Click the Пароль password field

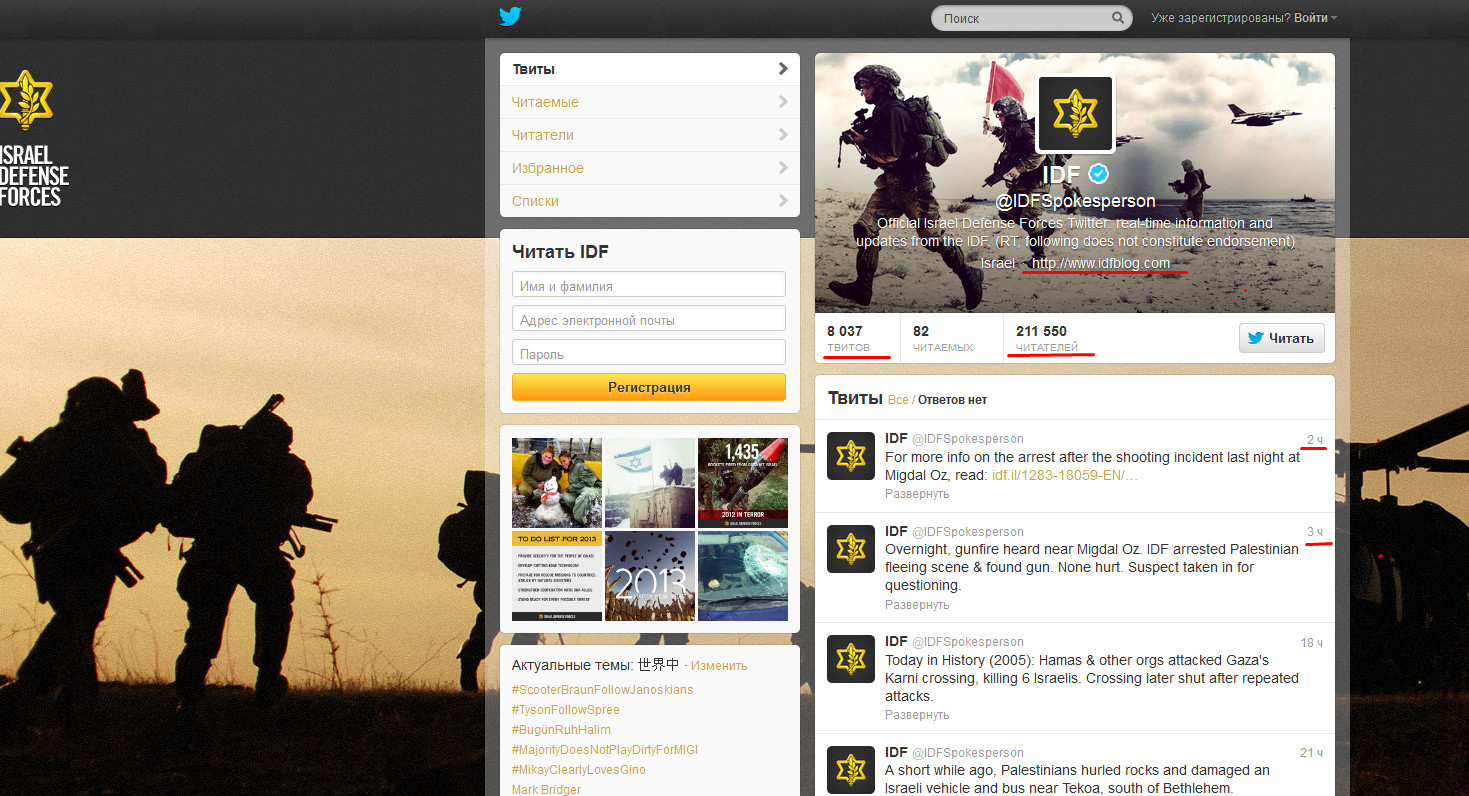[649, 353]
